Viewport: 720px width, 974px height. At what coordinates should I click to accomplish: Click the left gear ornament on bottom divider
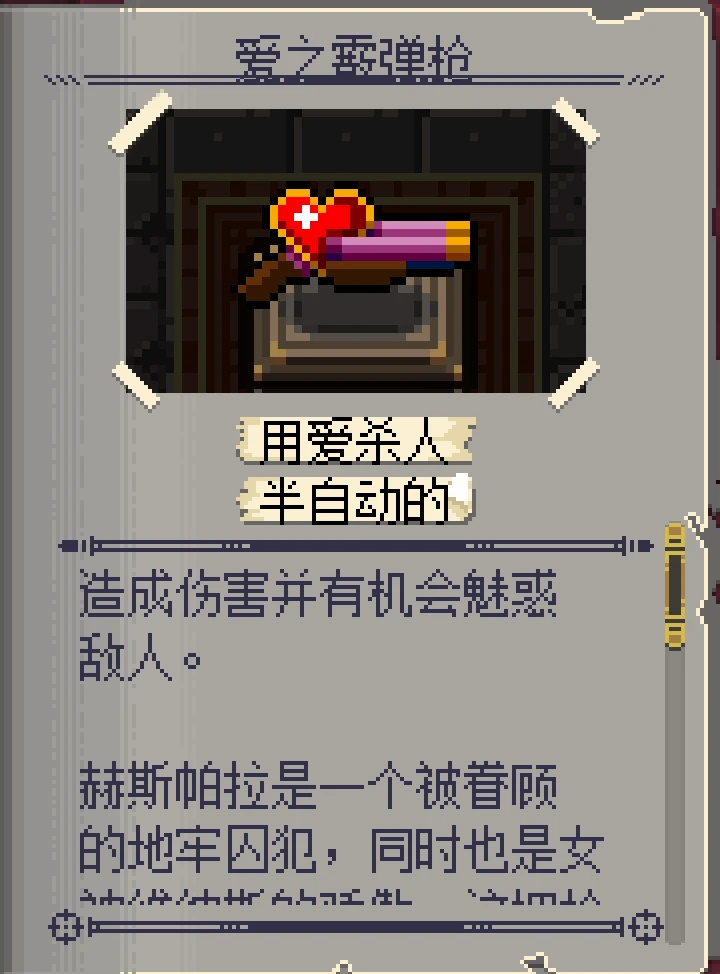[x=66, y=927]
